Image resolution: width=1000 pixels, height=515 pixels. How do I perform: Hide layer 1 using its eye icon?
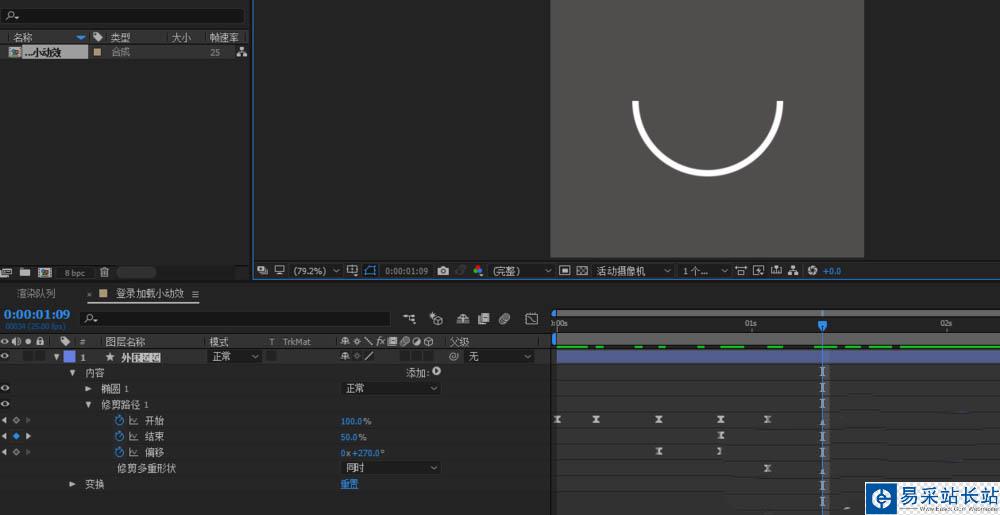tap(5, 356)
